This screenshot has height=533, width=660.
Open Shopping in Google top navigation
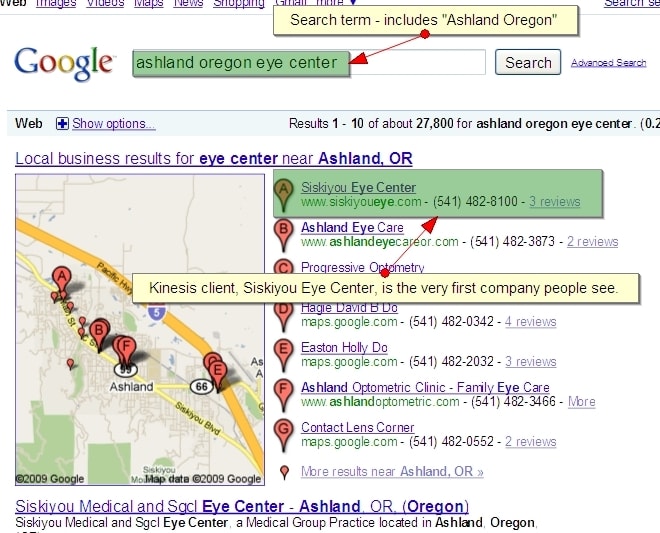click(x=239, y=3)
